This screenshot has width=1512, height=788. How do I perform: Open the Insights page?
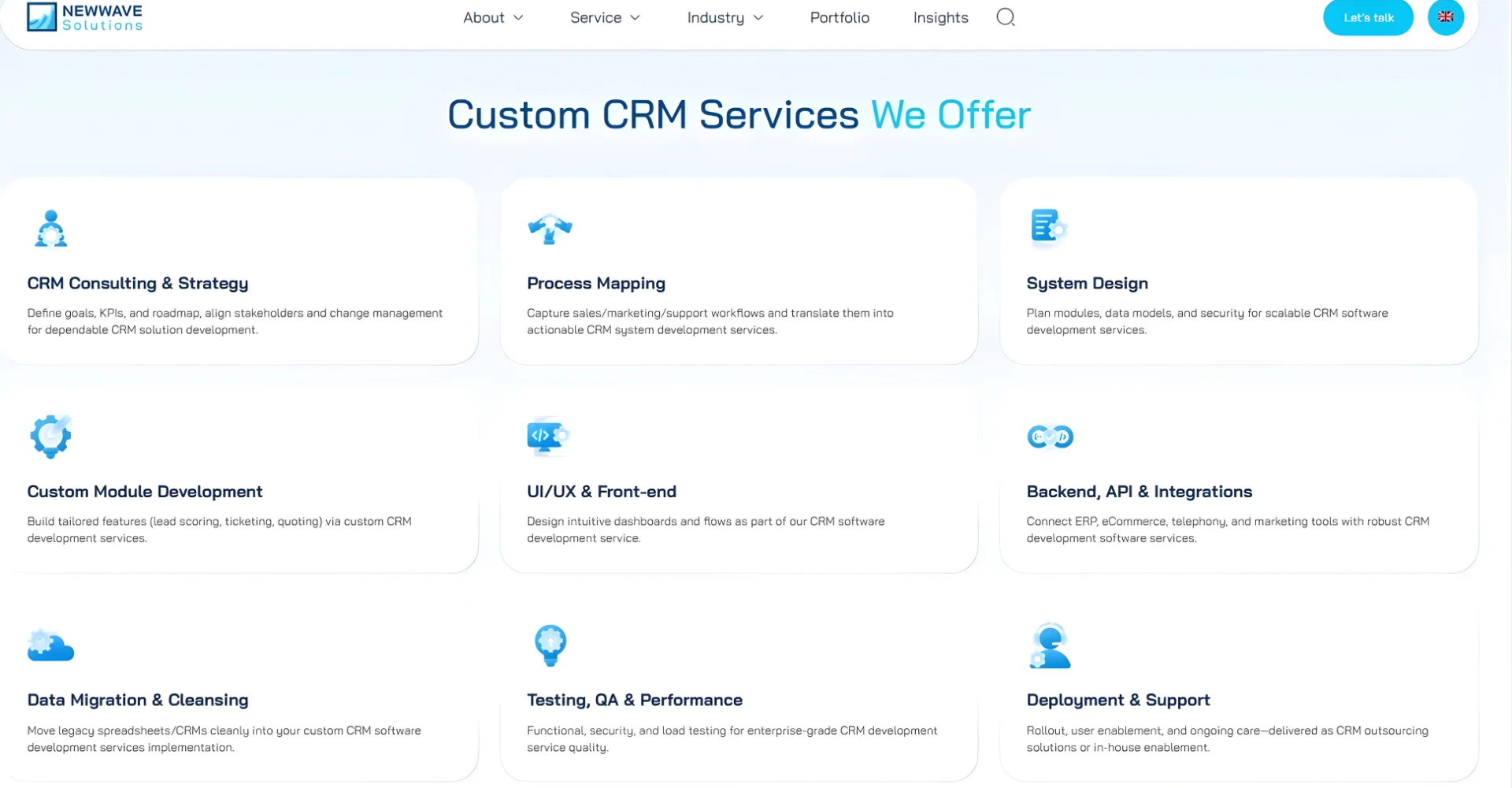(x=940, y=17)
